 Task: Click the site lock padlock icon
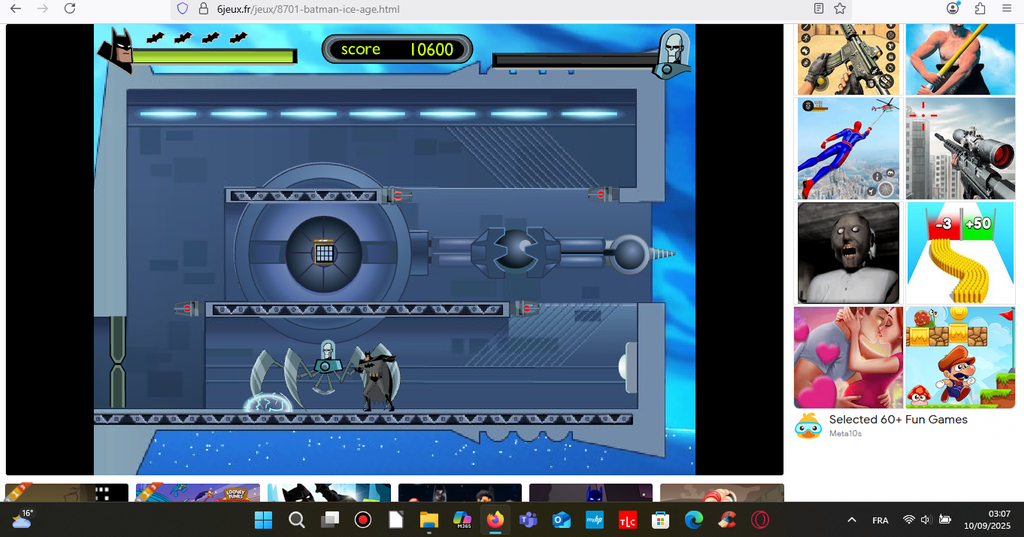coord(206,8)
